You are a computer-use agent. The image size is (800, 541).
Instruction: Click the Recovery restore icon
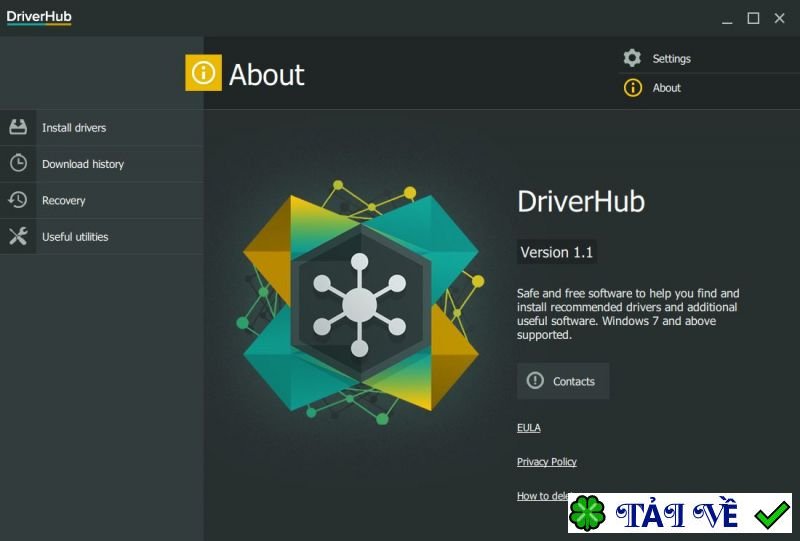[x=18, y=200]
